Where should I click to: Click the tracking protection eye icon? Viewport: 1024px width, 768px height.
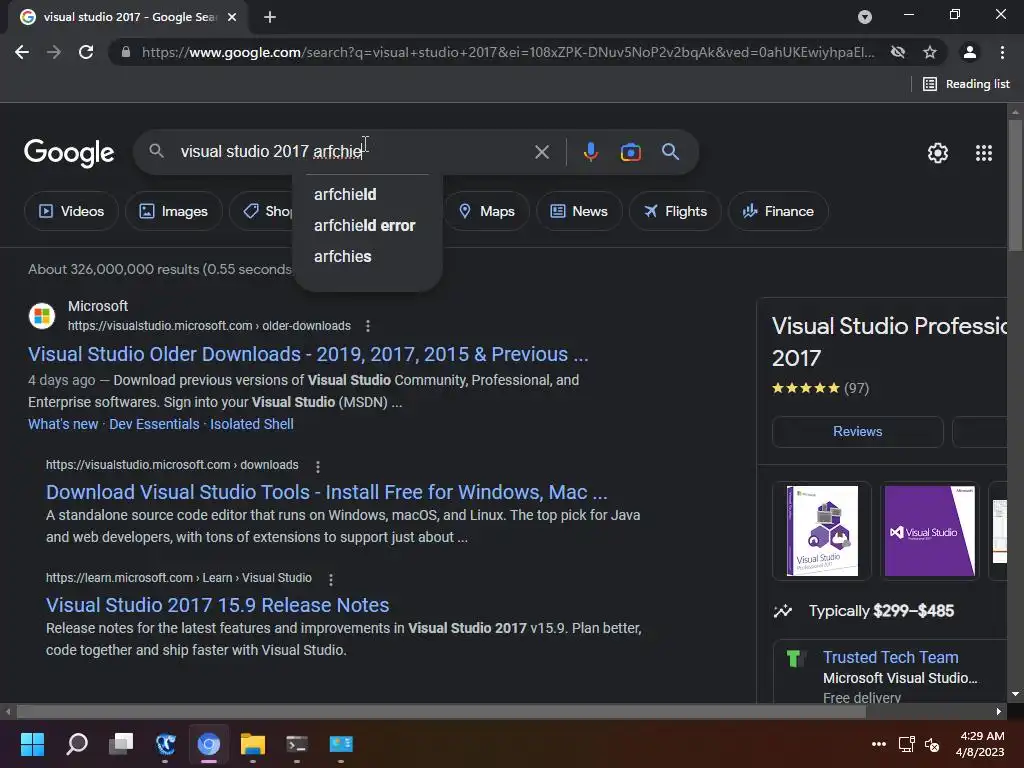pos(898,52)
